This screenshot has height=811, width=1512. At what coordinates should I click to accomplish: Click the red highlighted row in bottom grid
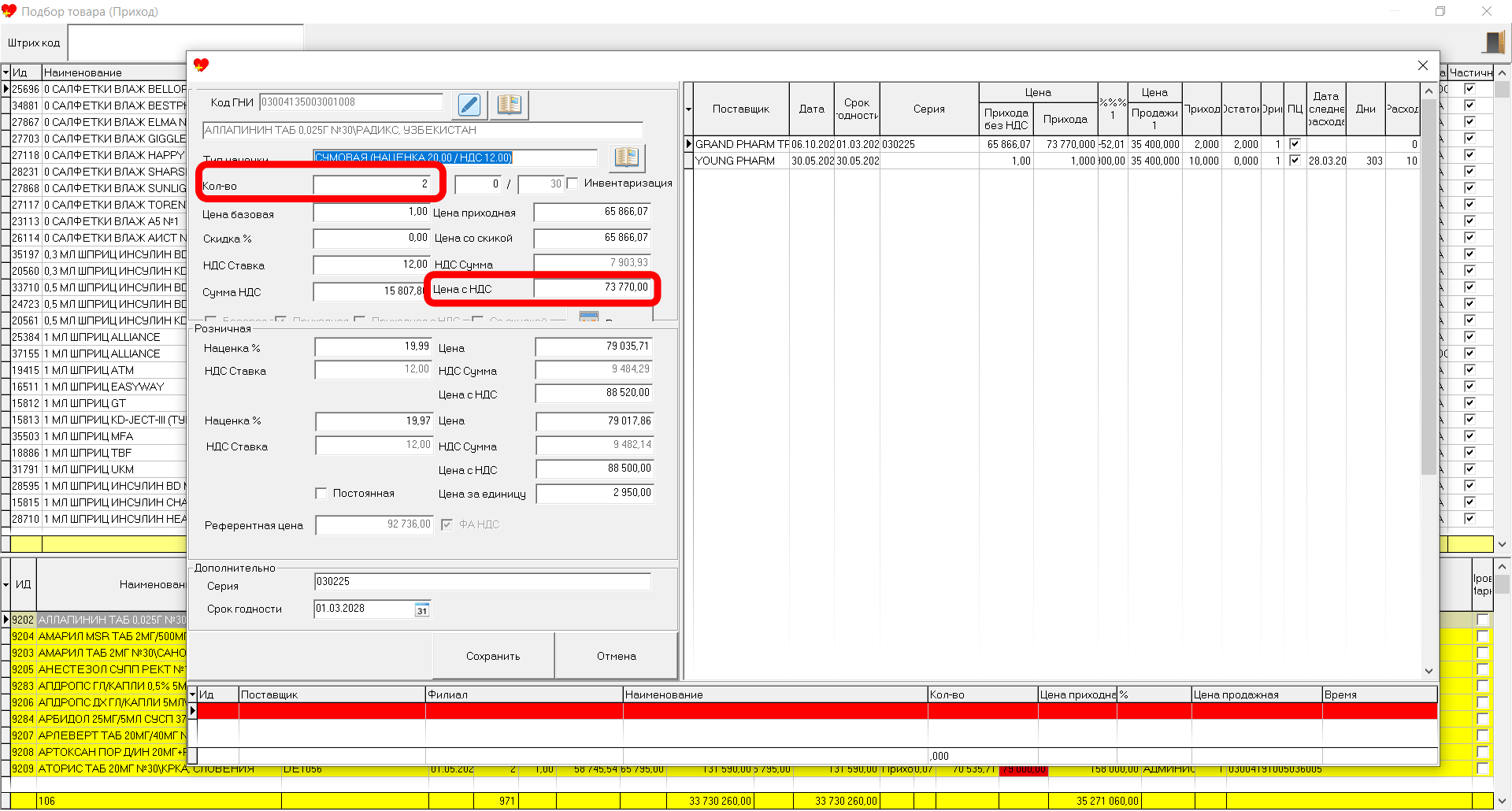(817, 711)
